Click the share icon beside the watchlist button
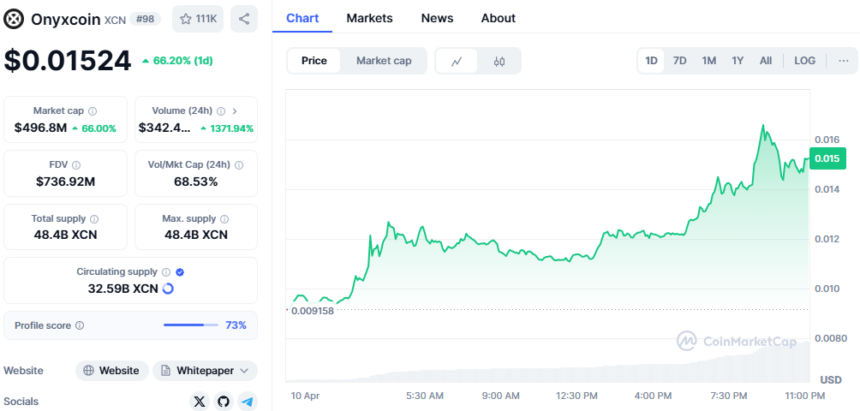Screen dimensions: 860x411 (x=244, y=18)
